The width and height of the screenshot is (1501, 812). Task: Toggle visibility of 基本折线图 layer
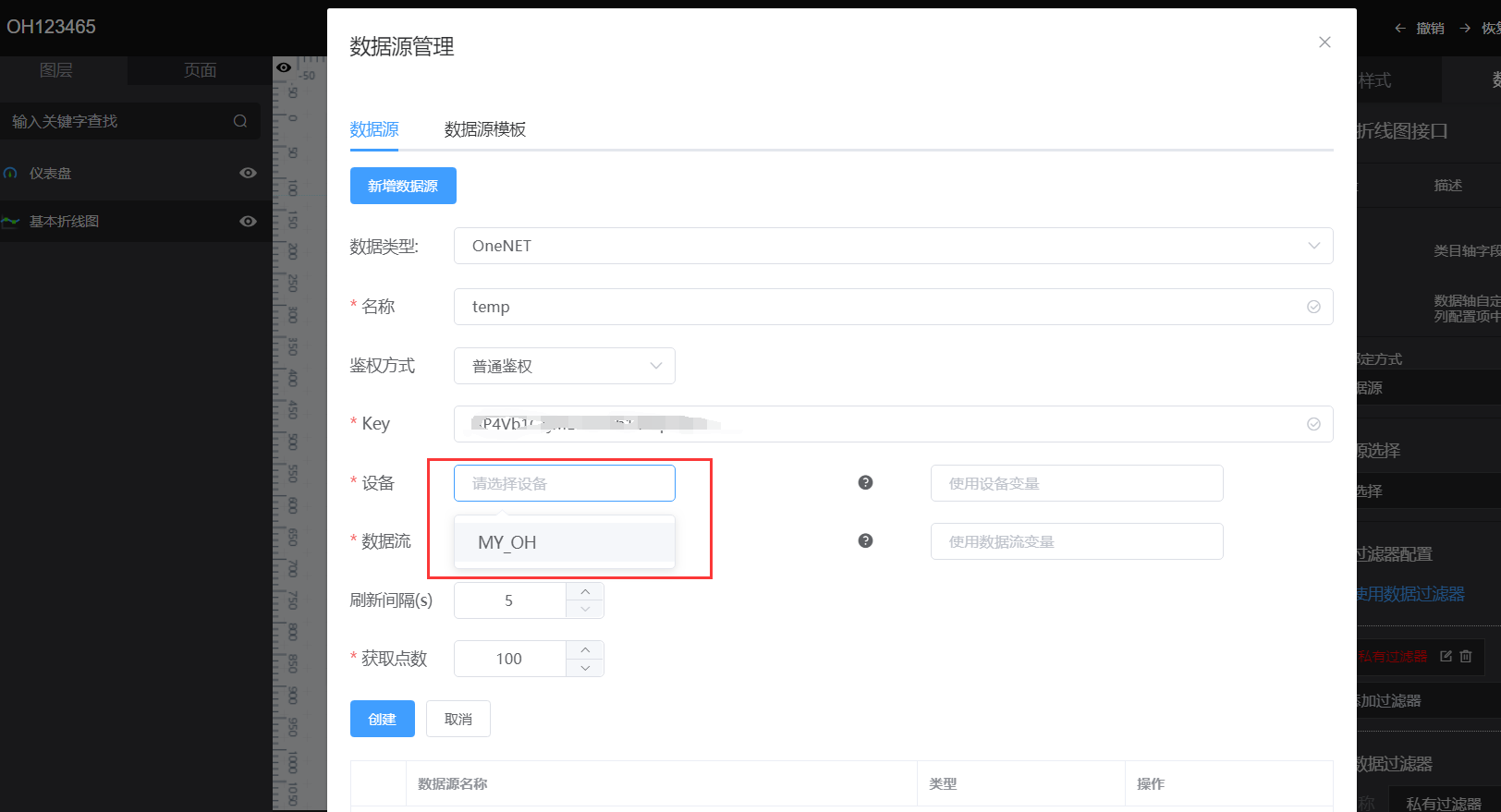pos(248,221)
